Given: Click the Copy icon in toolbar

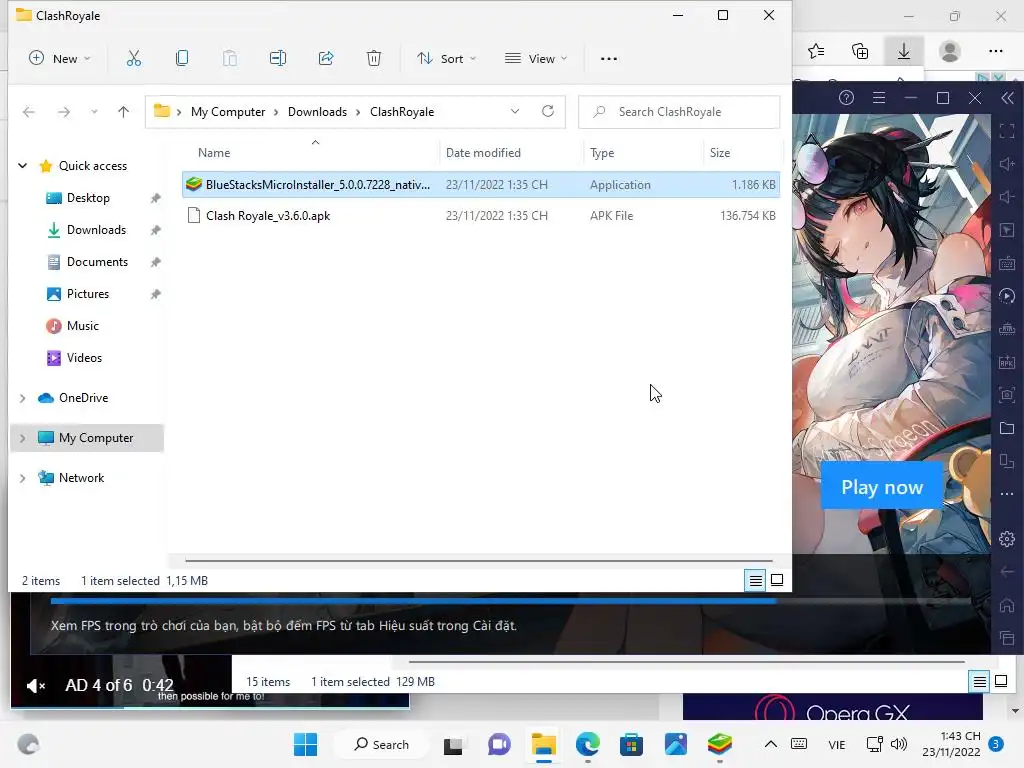Looking at the screenshot, I should 182,59.
